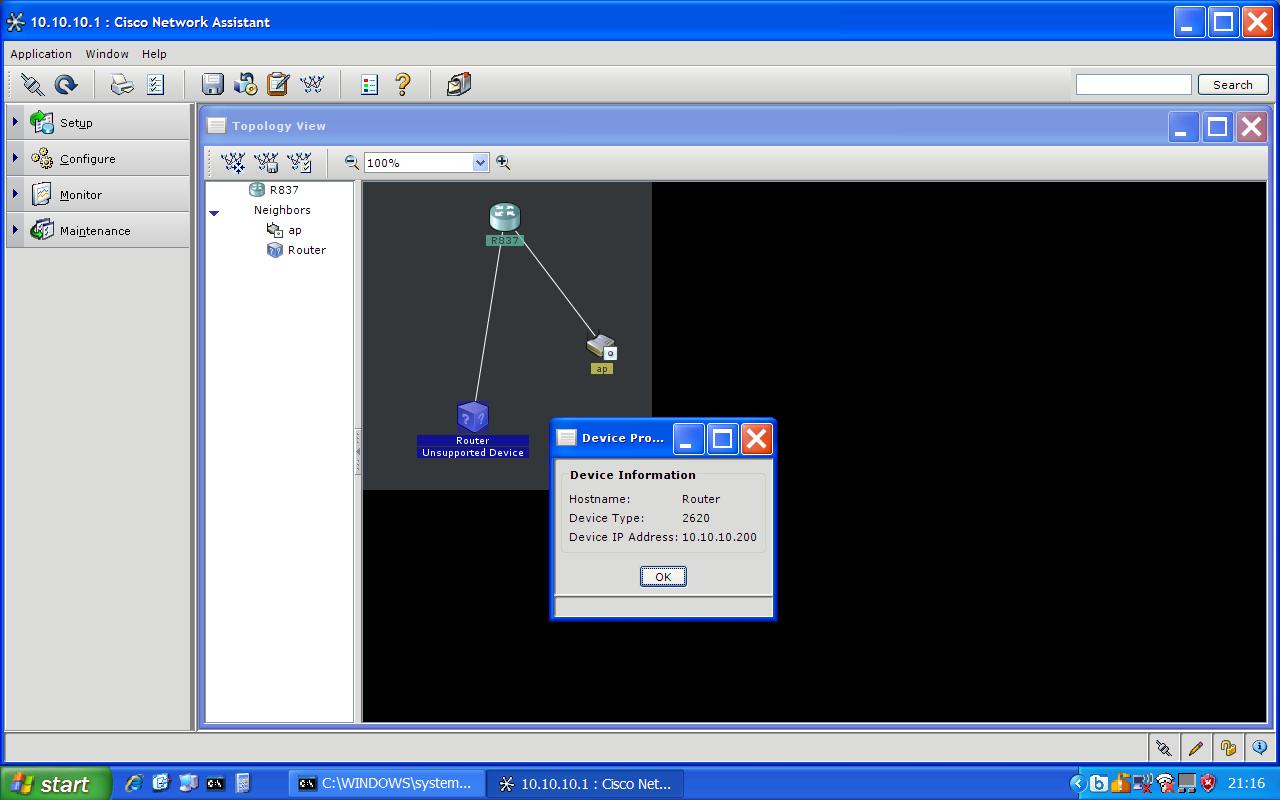Screen dimensions: 1280x800
Task: Minimize the Topology View window
Action: 1184,127
